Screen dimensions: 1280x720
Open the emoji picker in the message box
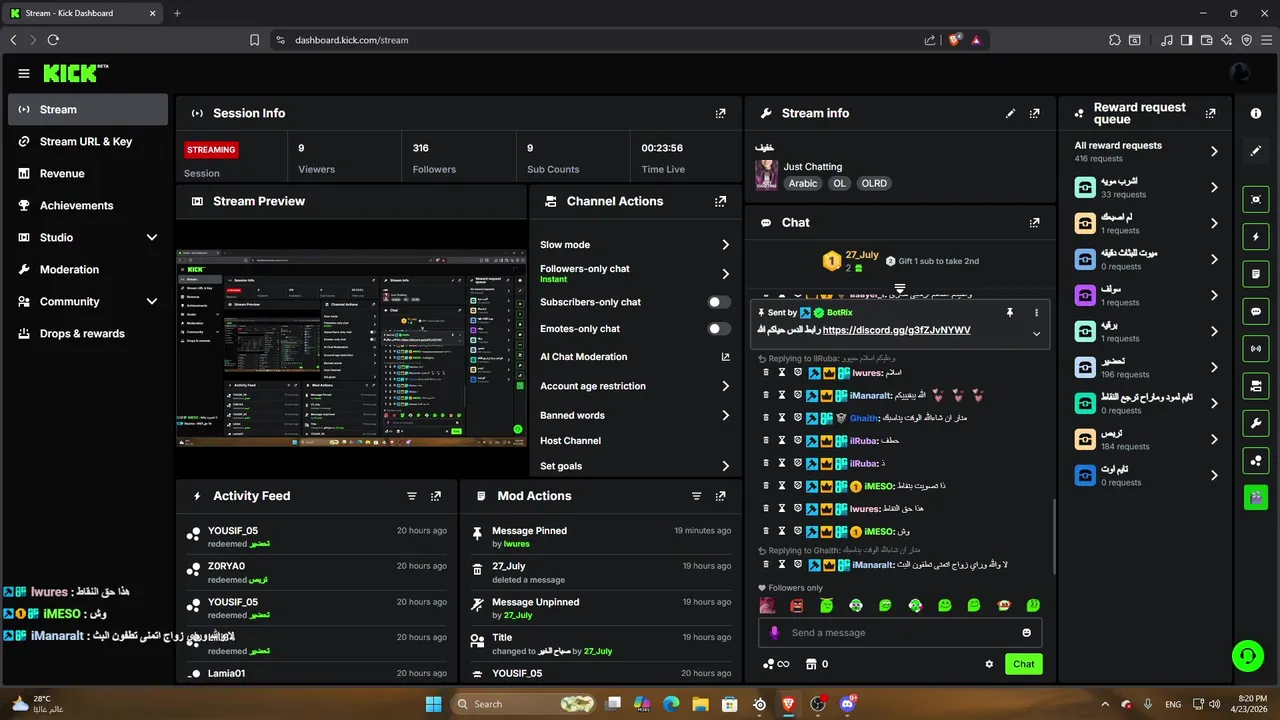[1026, 633]
